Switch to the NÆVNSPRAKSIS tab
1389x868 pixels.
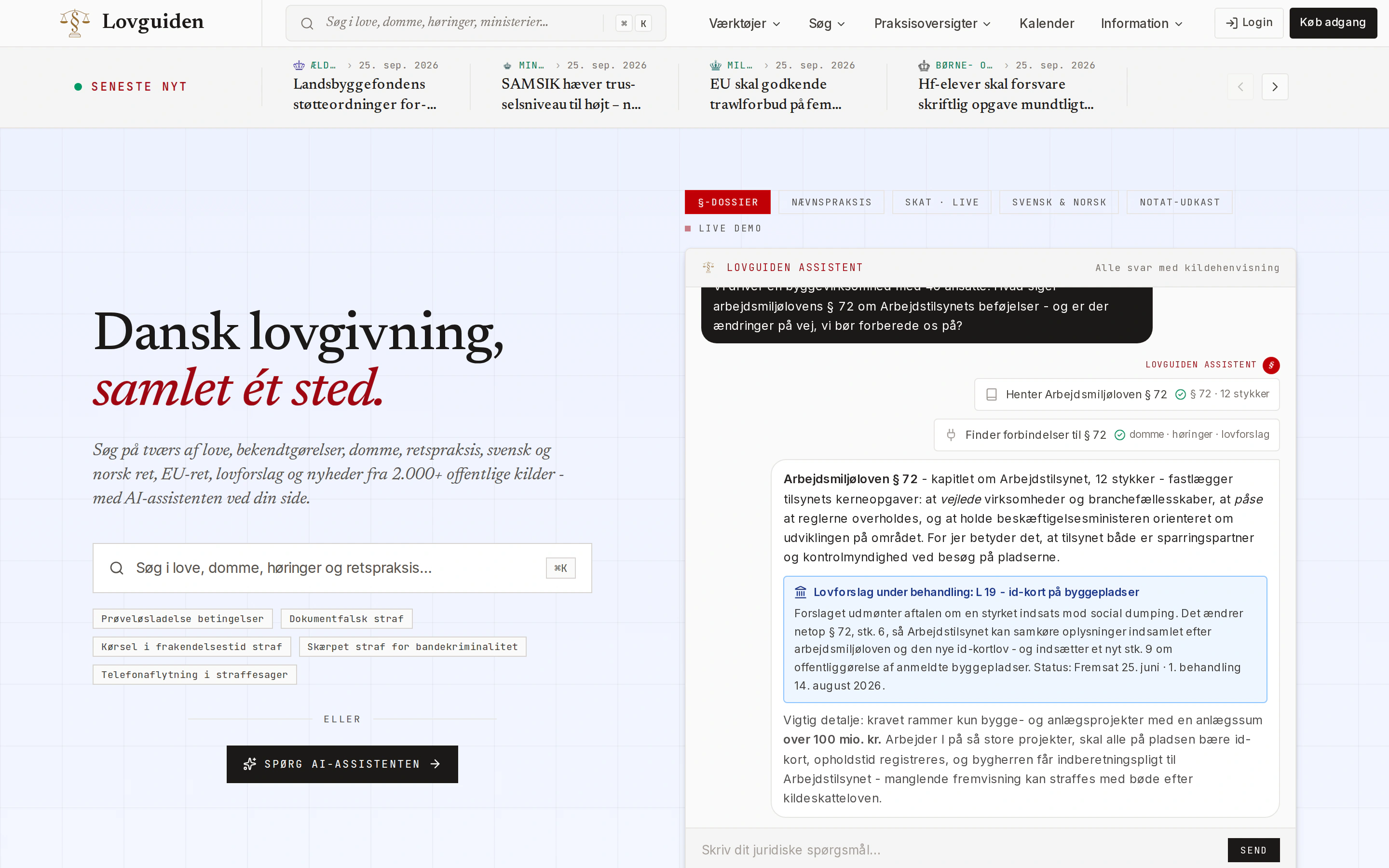pos(831,202)
